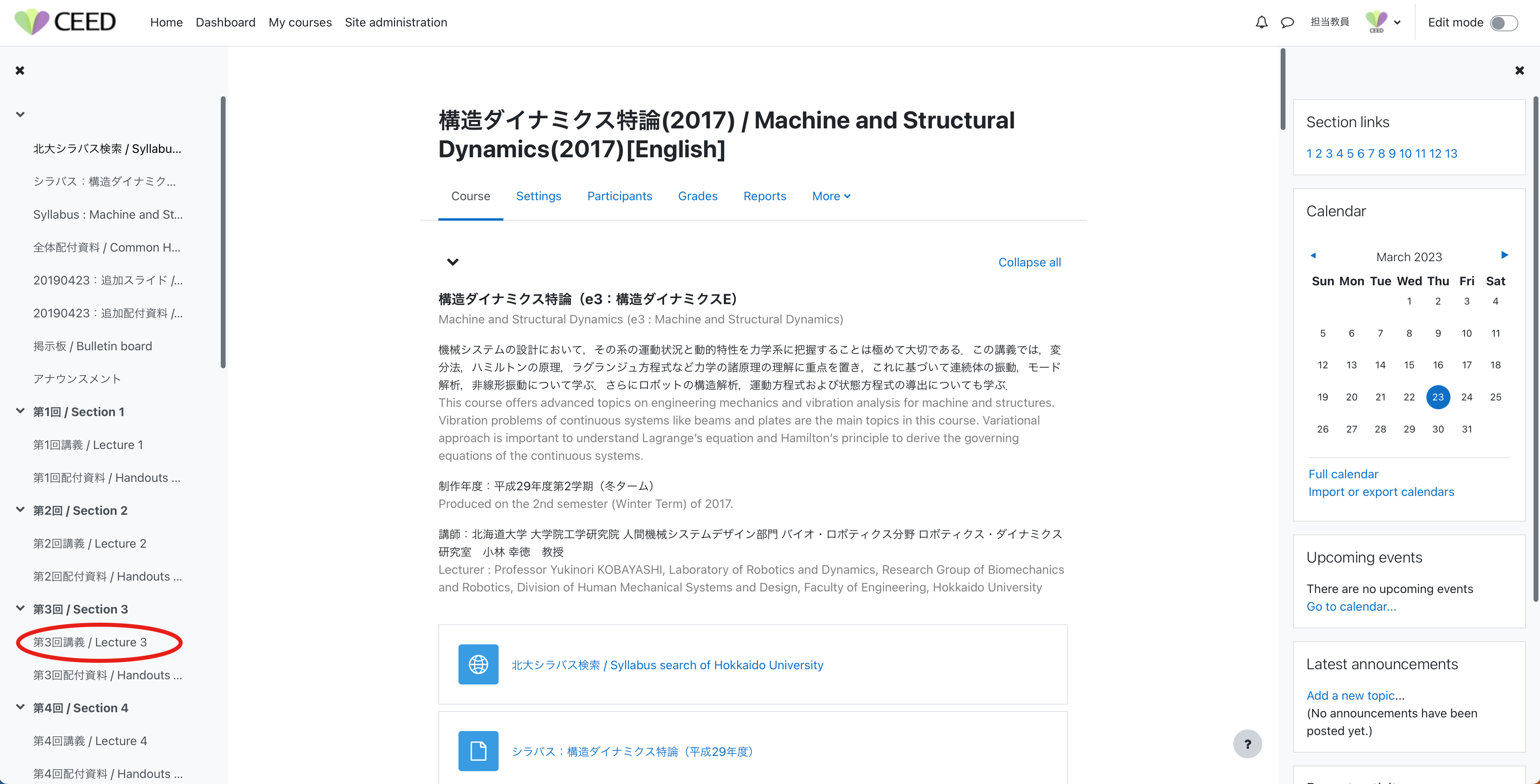Close the left course index drawer
This screenshot has width=1540, height=784.
click(x=20, y=71)
